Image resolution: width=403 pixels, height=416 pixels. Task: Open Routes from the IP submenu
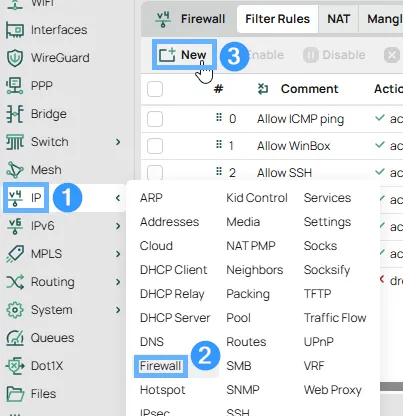tap(246, 342)
